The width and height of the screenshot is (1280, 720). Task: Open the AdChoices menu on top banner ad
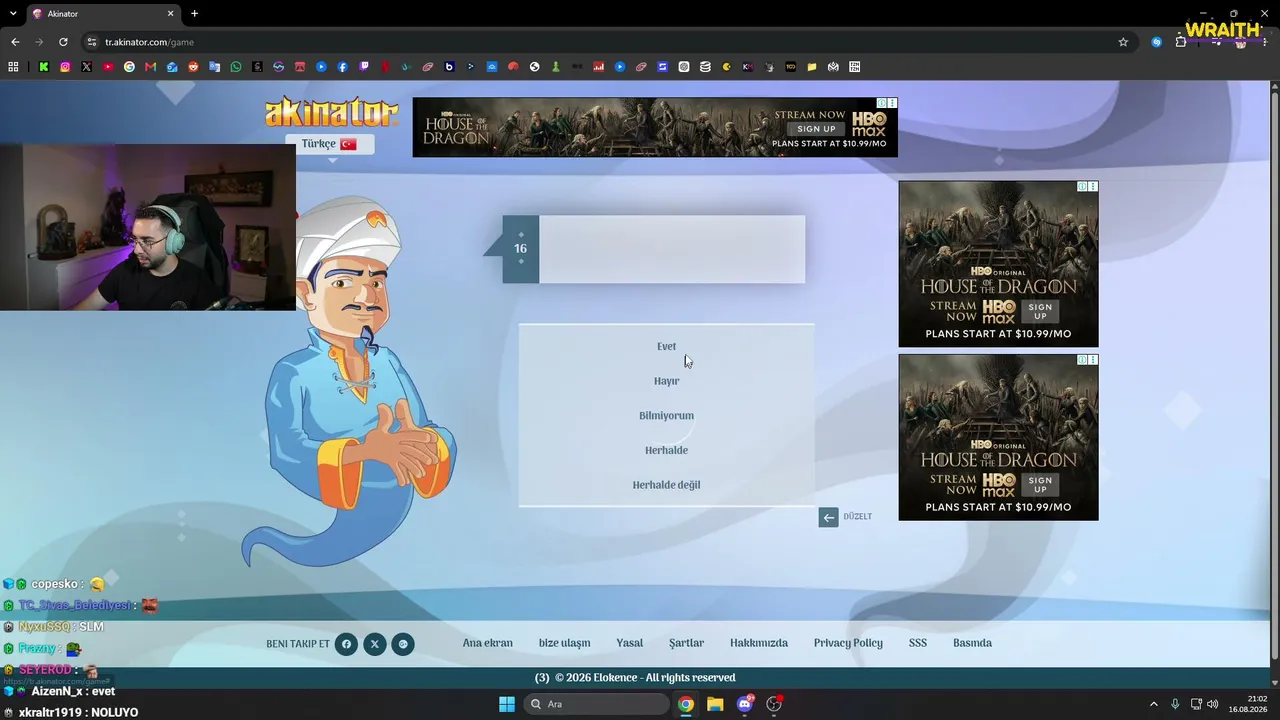coord(892,103)
